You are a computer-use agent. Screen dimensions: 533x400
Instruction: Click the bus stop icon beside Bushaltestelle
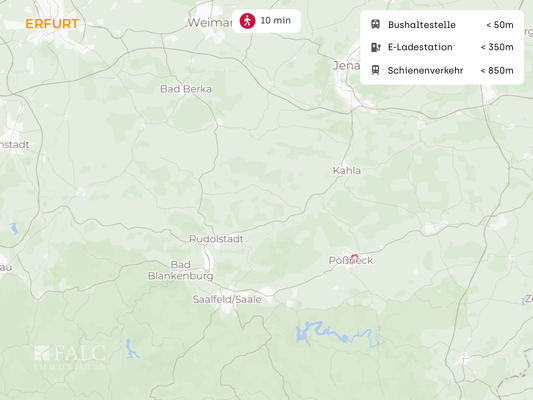pyautogui.click(x=375, y=24)
